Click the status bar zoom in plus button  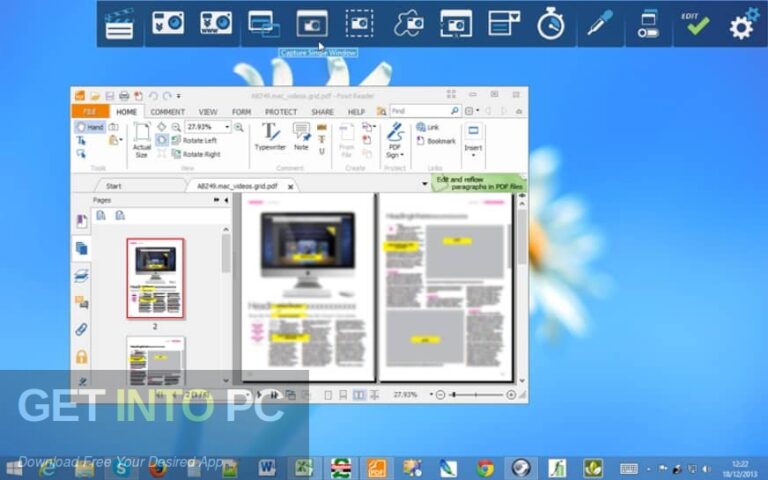(x=511, y=395)
